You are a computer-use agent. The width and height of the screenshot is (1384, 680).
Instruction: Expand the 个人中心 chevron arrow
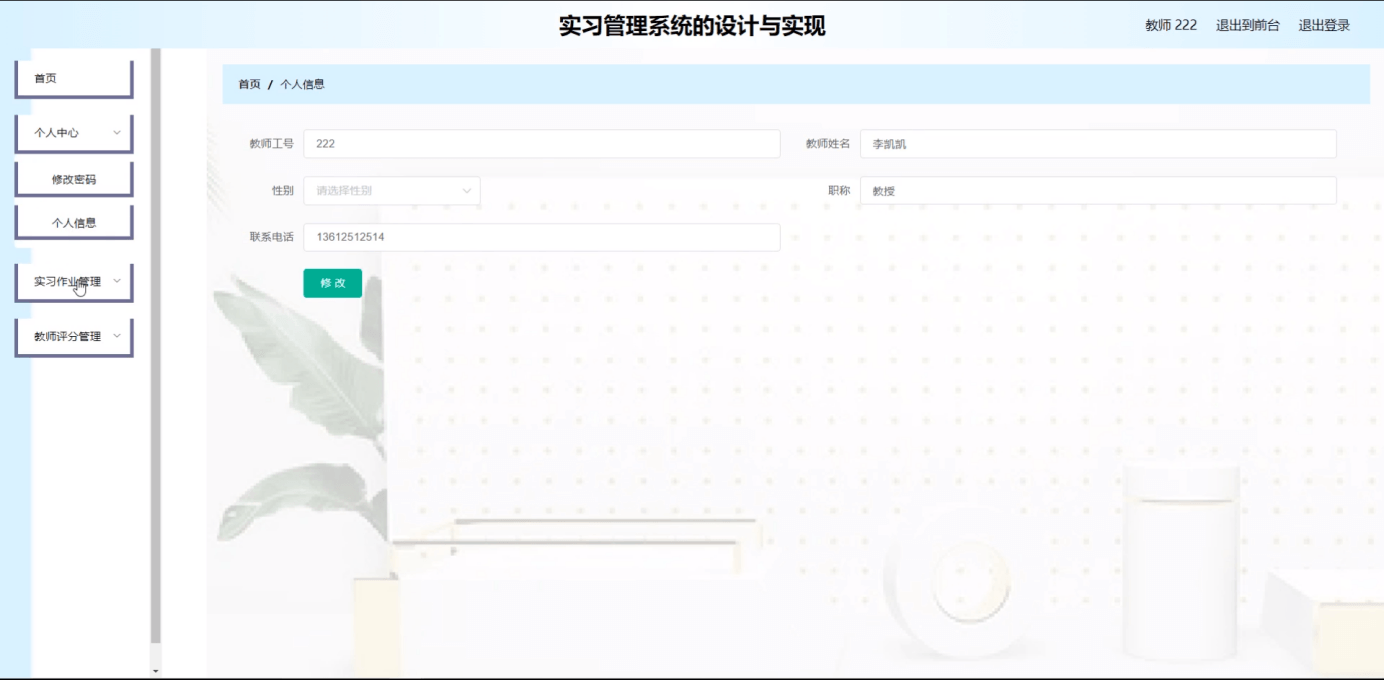pos(117,132)
